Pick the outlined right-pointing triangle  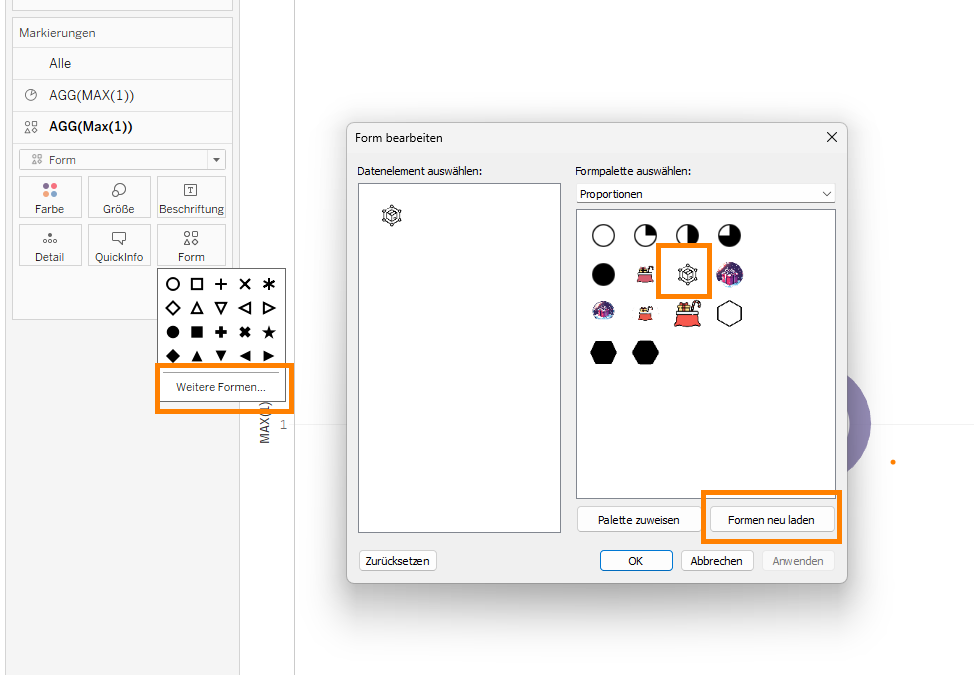(269, 308)
